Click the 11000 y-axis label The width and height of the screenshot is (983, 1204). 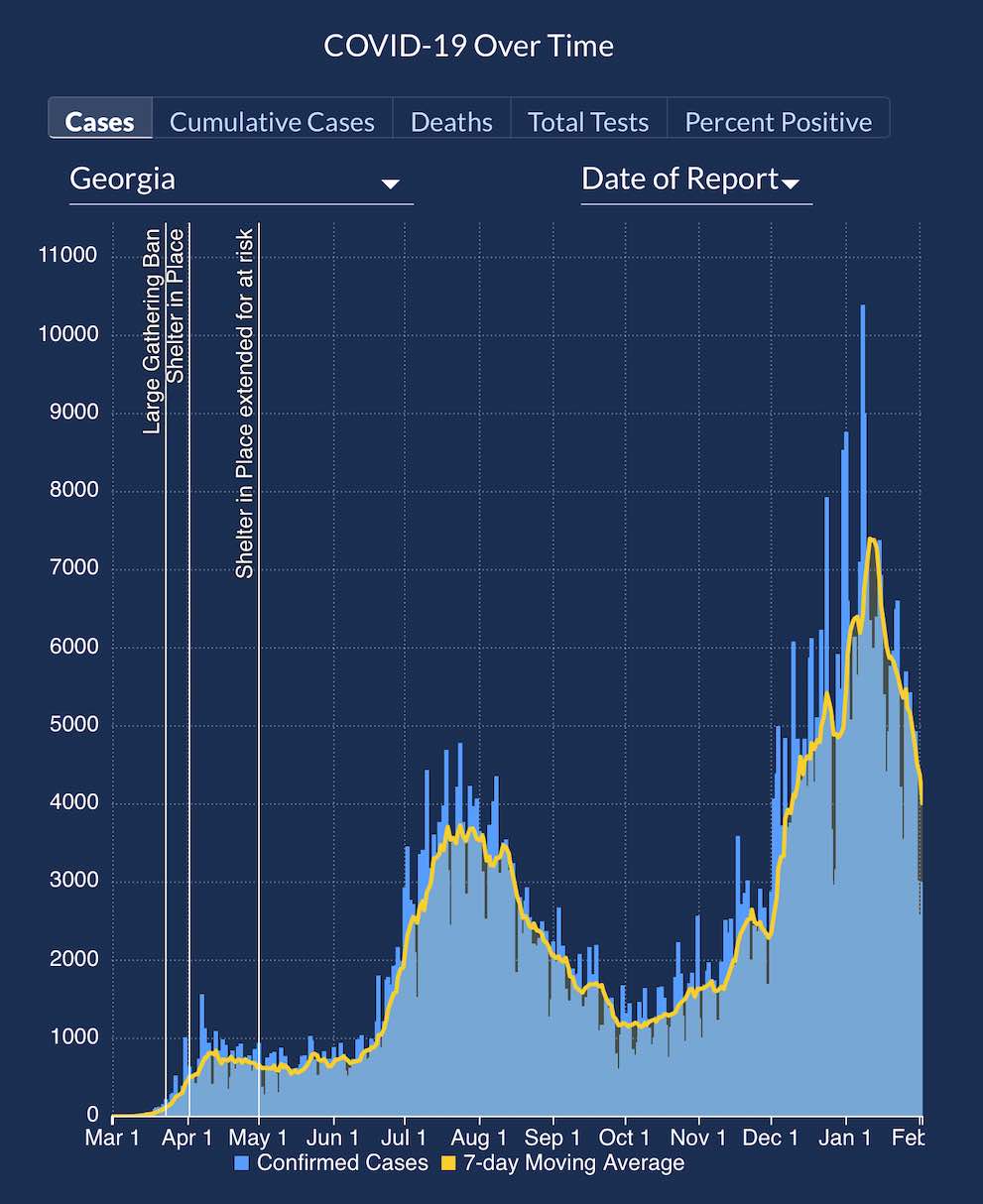pyautogui.click(x=67, y=255)
